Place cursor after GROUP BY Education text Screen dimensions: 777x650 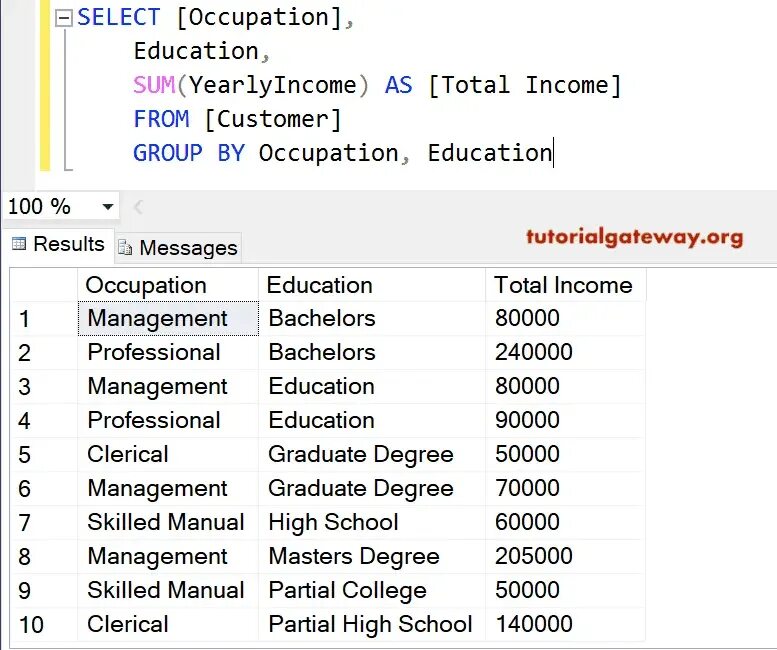tap(553, 153)
